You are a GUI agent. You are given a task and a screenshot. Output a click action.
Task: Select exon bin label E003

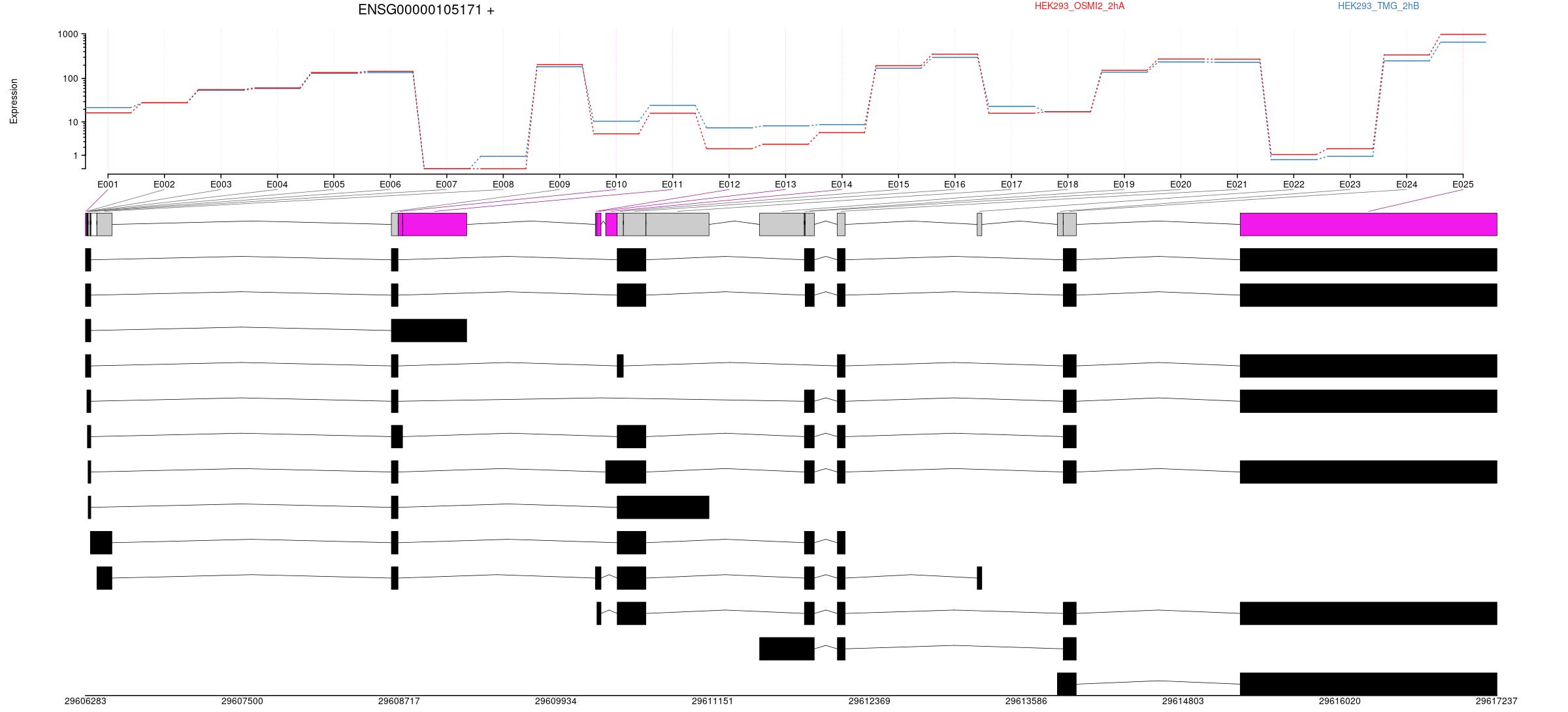221,184
